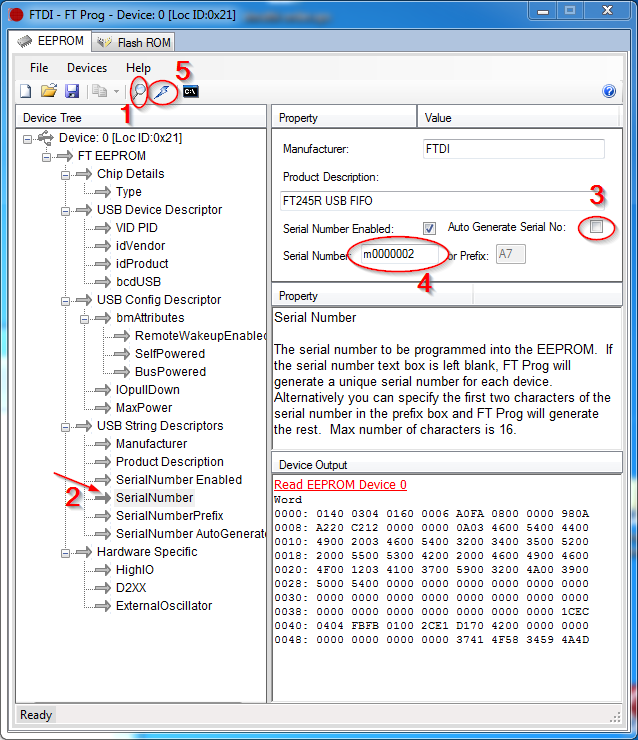This screenshot has height=740, width=638.
Task: Select the RemoteWakeupEnabled tree item
Action: pyautogui.click(x=201, y=336)
